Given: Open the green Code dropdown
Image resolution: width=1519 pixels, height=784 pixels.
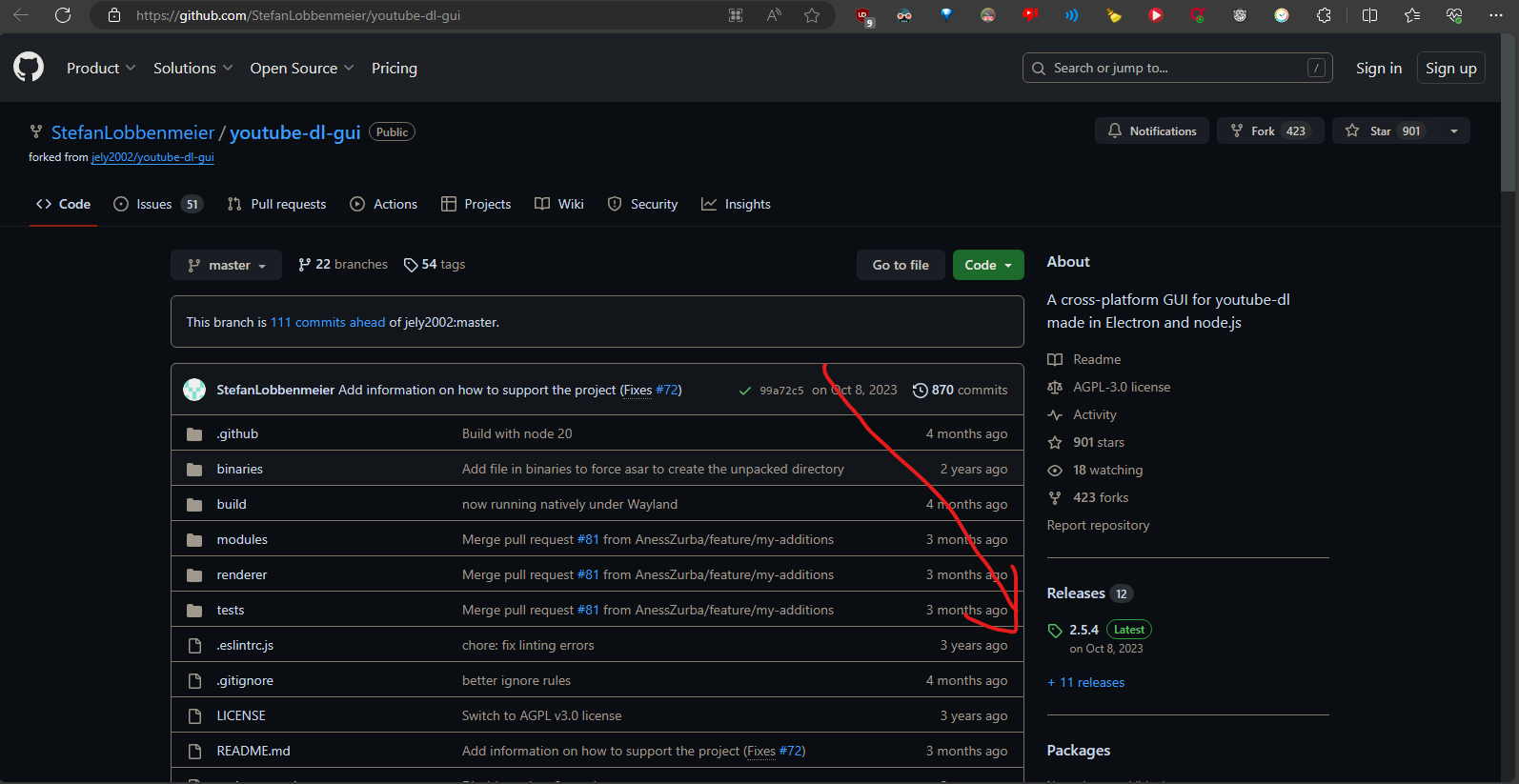Looking at the screenshot, I should click(988, 265).
